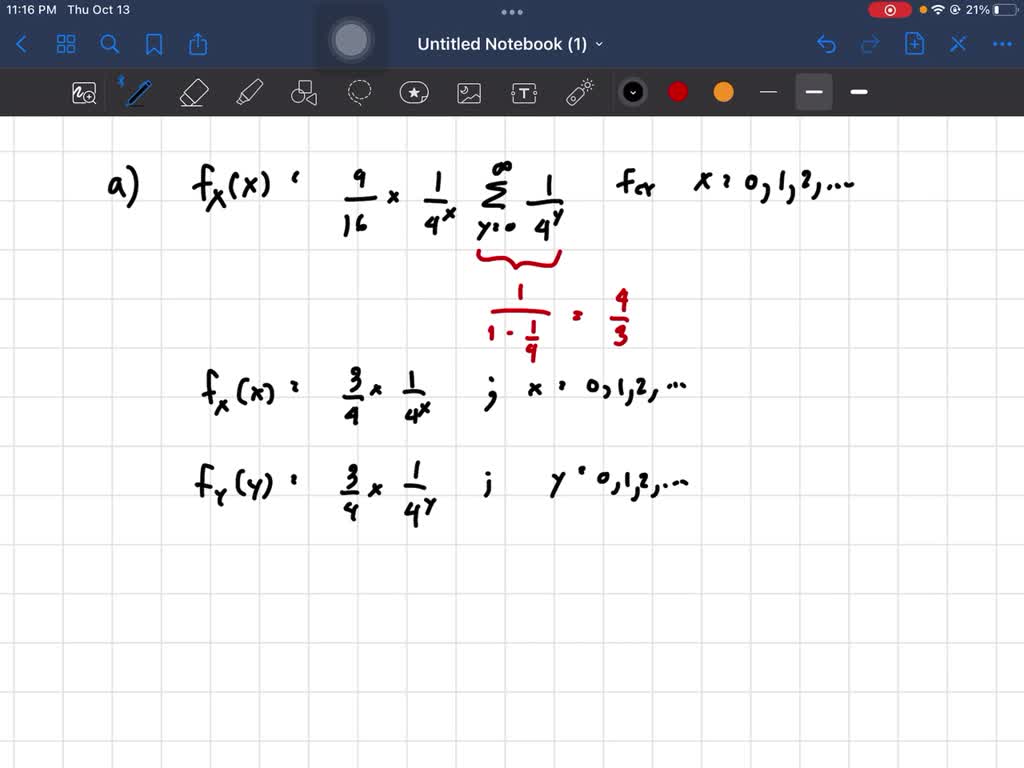This screenshot has width=1024, height=768.
Task: Select the red ink color
Action: pyautogui.click(x=677, y=91)
